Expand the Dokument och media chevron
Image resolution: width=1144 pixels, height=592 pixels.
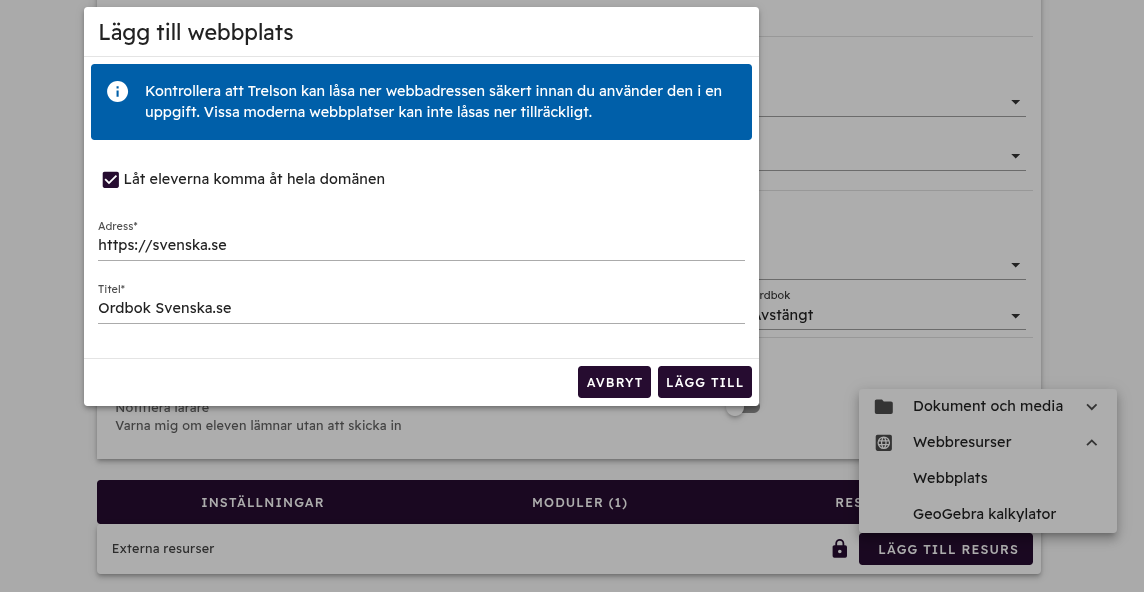click(x=1092, y=407)
